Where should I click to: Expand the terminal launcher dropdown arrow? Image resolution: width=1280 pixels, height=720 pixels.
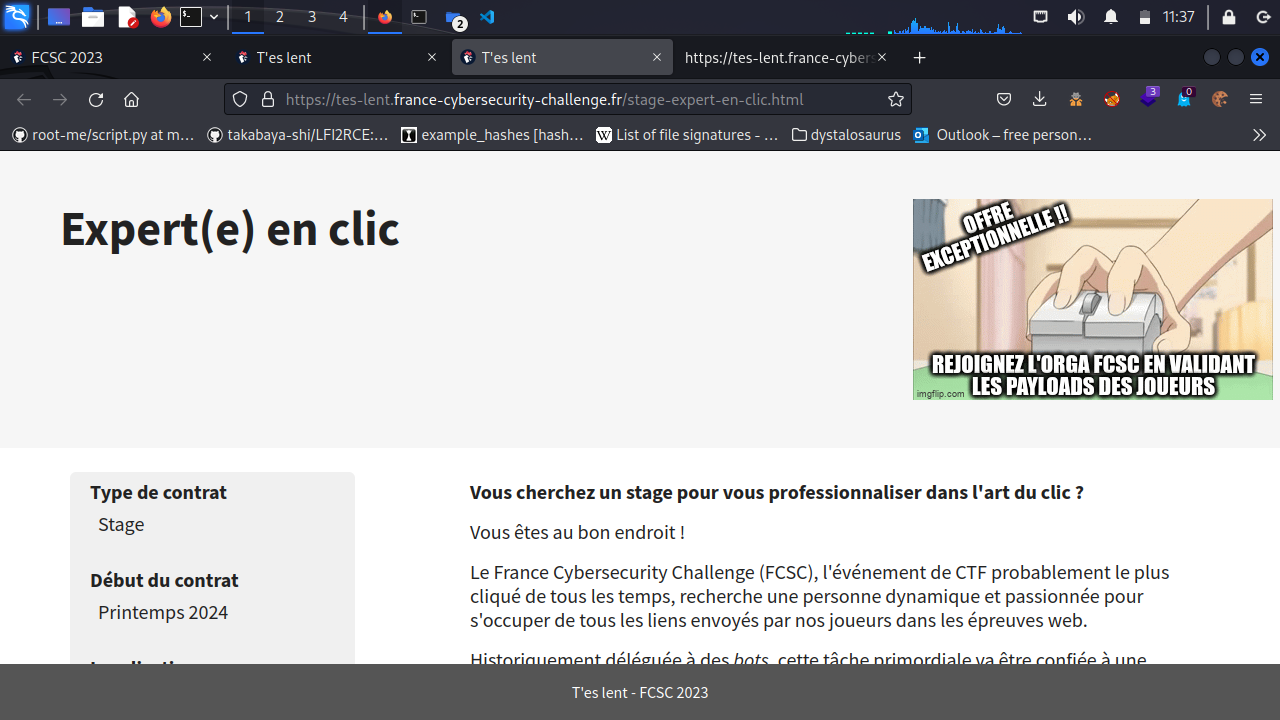click(214, 17)
